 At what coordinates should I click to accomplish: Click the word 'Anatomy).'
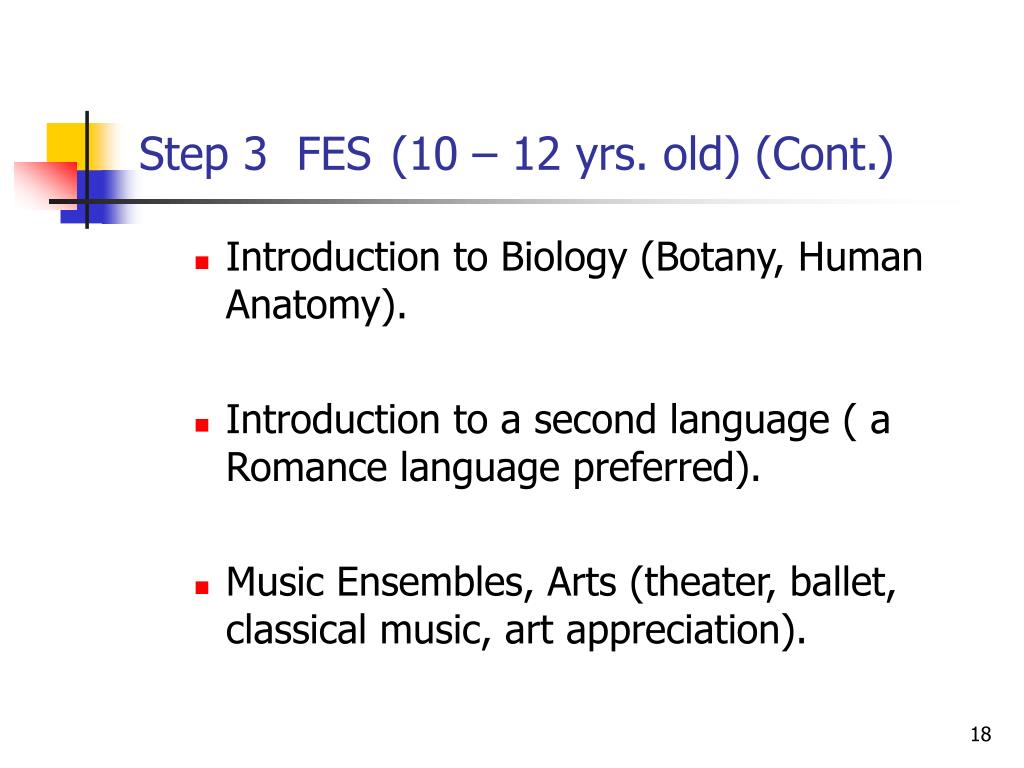(x=316, y=306)
